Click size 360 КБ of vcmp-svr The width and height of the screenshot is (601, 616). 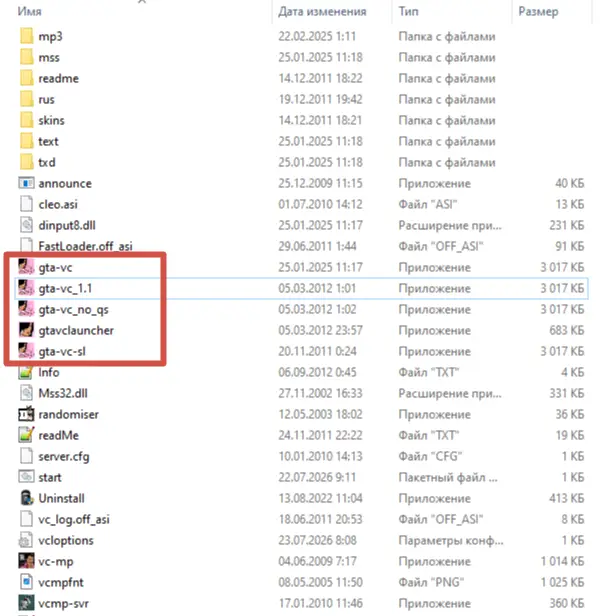[x=566, y=603]
